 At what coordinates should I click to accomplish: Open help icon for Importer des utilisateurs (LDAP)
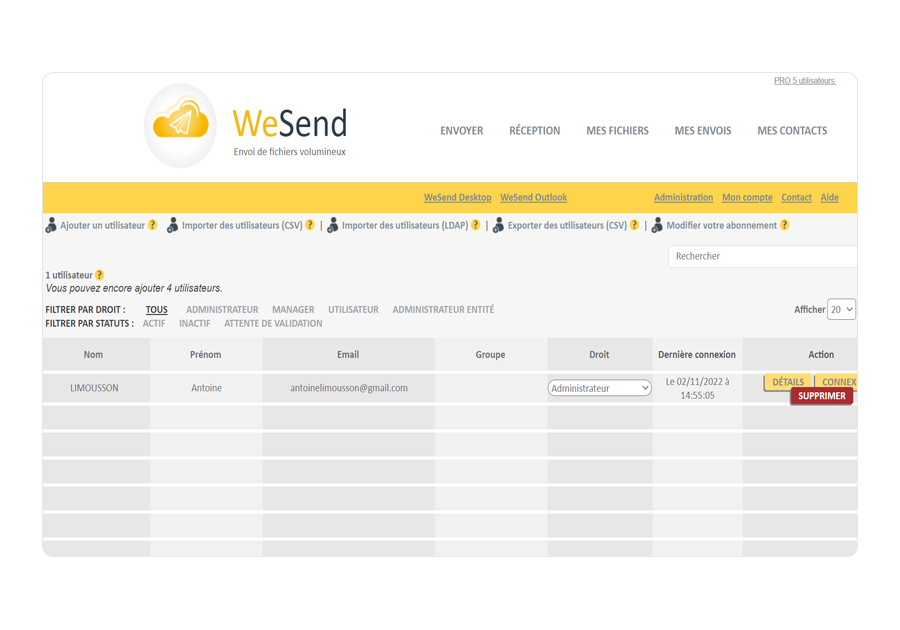coord(475,225)
